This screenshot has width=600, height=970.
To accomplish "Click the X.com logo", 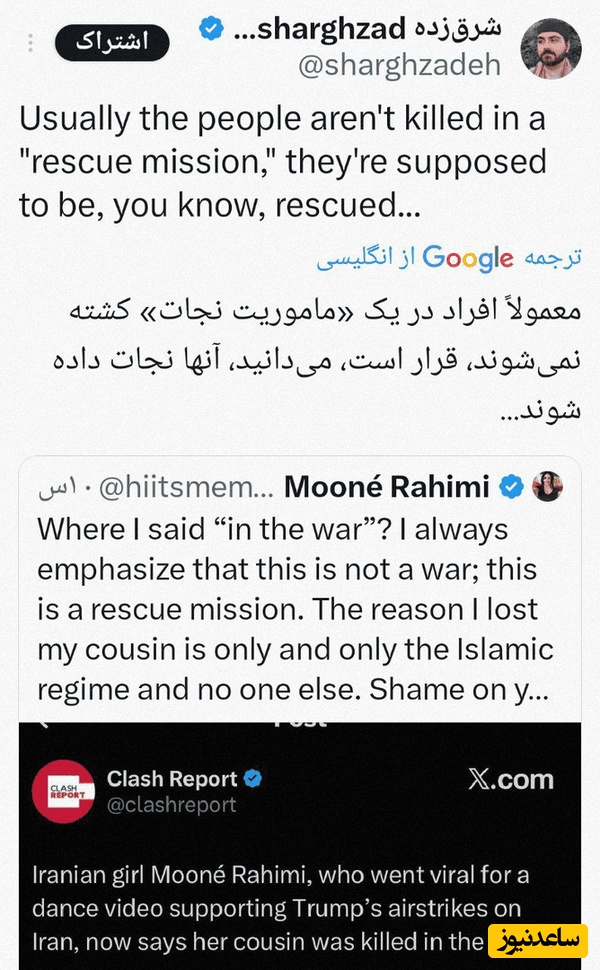I will tap(510, 780).
